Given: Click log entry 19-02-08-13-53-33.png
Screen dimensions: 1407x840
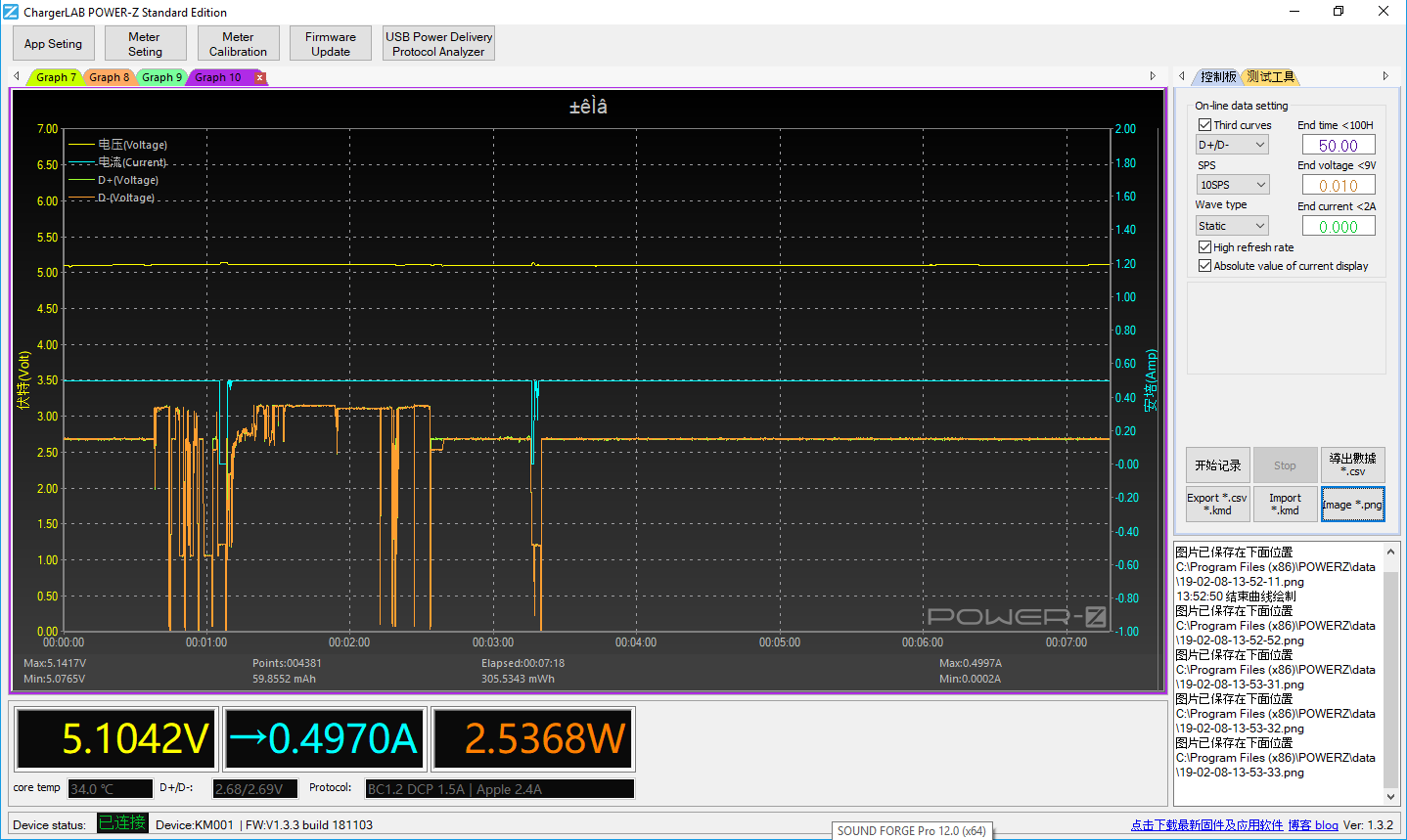Looking at the screenshot, I should pyautogui.click(x=1240, y=773).
